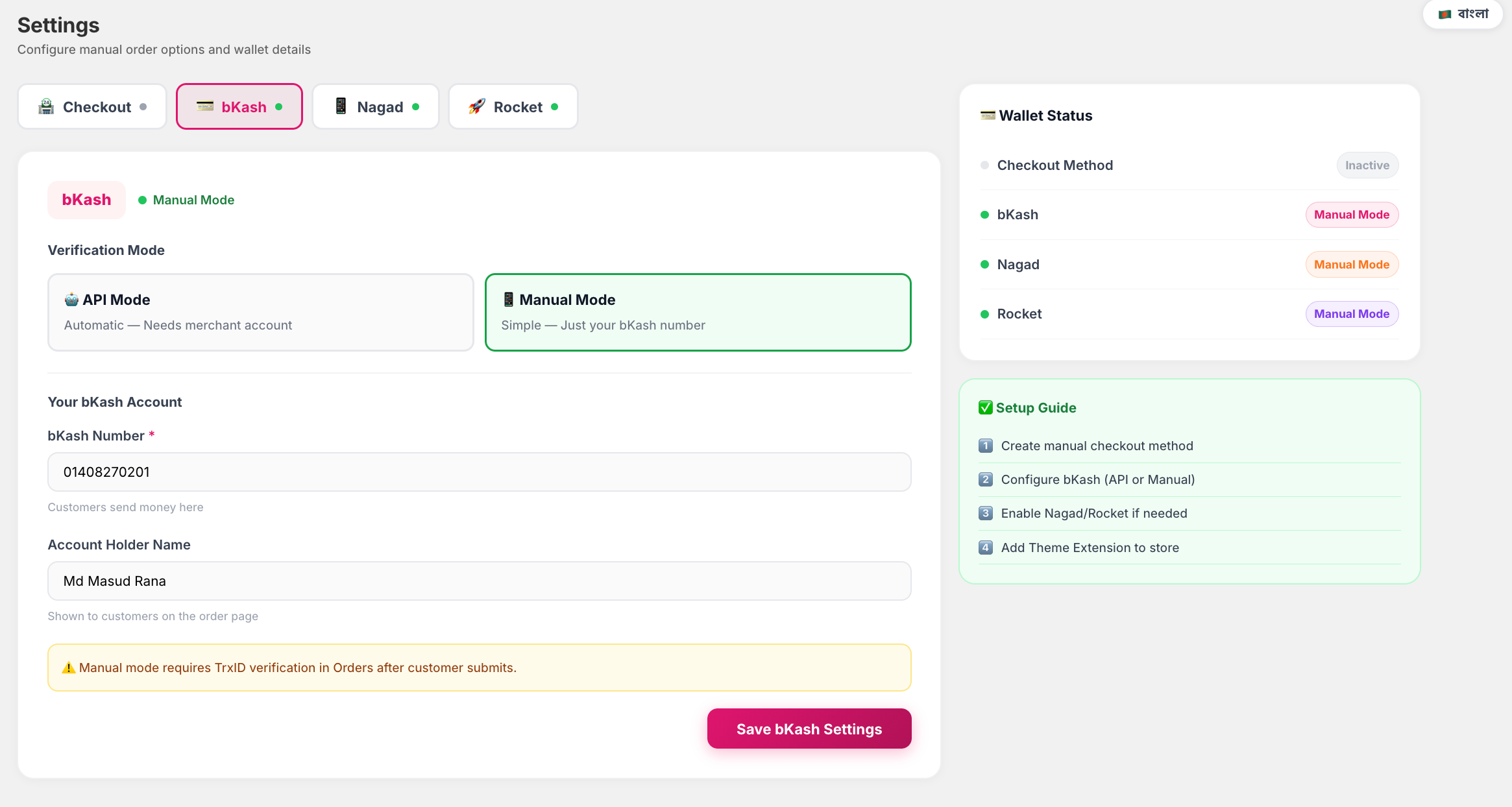Click the pink bKash logo badge
This screenshot has width=1512, height=807.
click(86, 200)
